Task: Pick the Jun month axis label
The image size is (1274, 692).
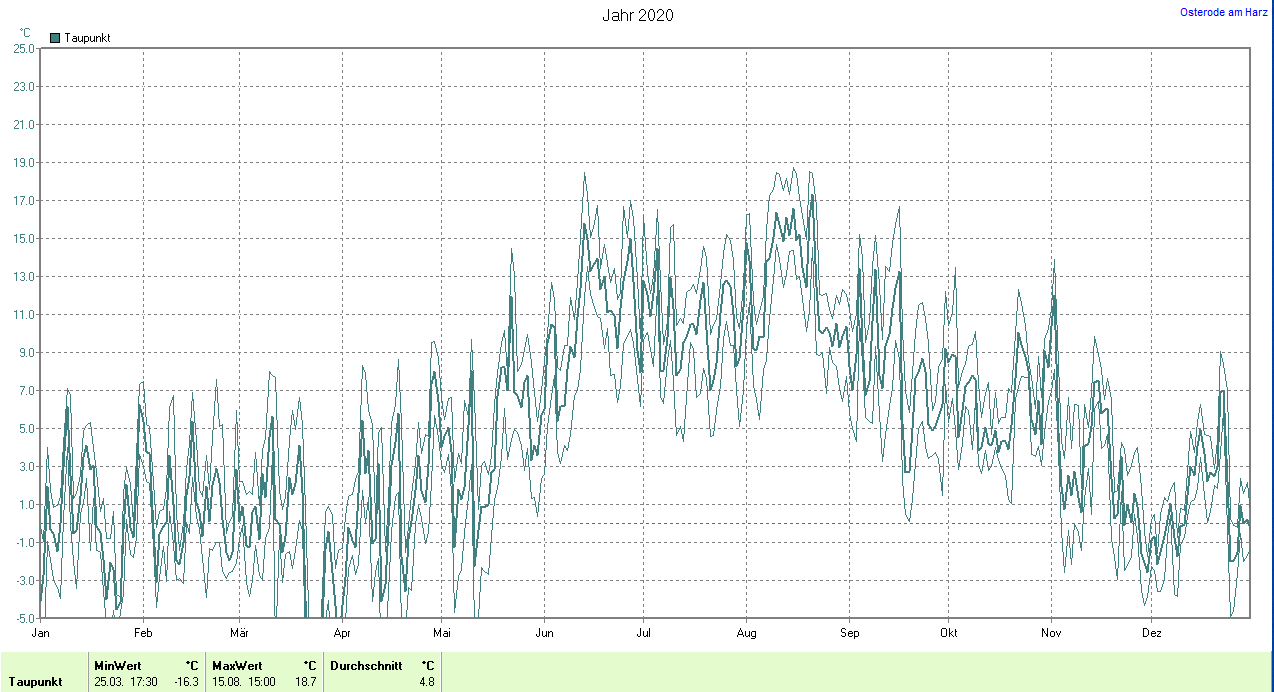Action: [544, 633]
